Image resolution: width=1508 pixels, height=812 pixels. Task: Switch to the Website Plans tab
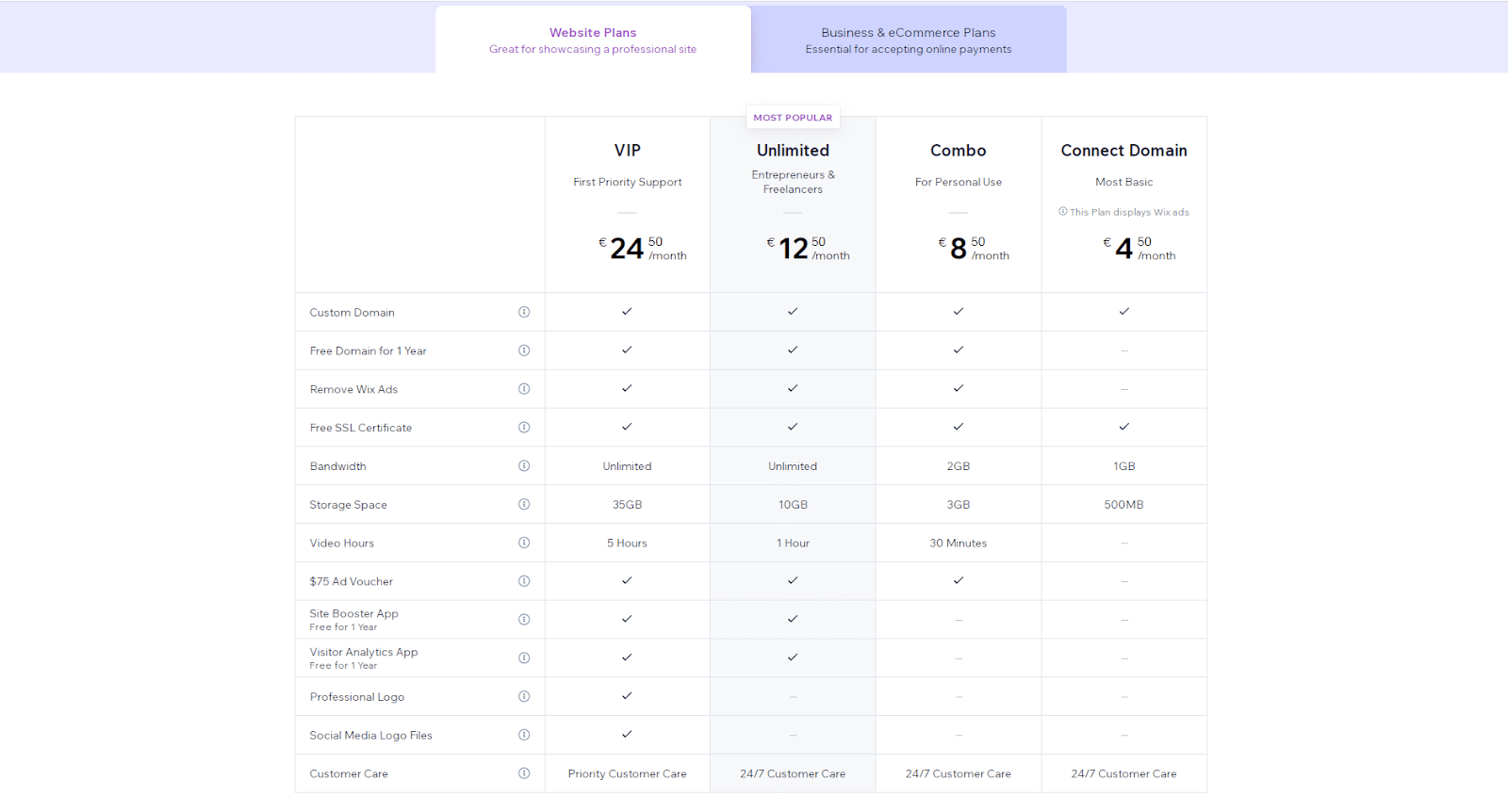tap(593, 40)
